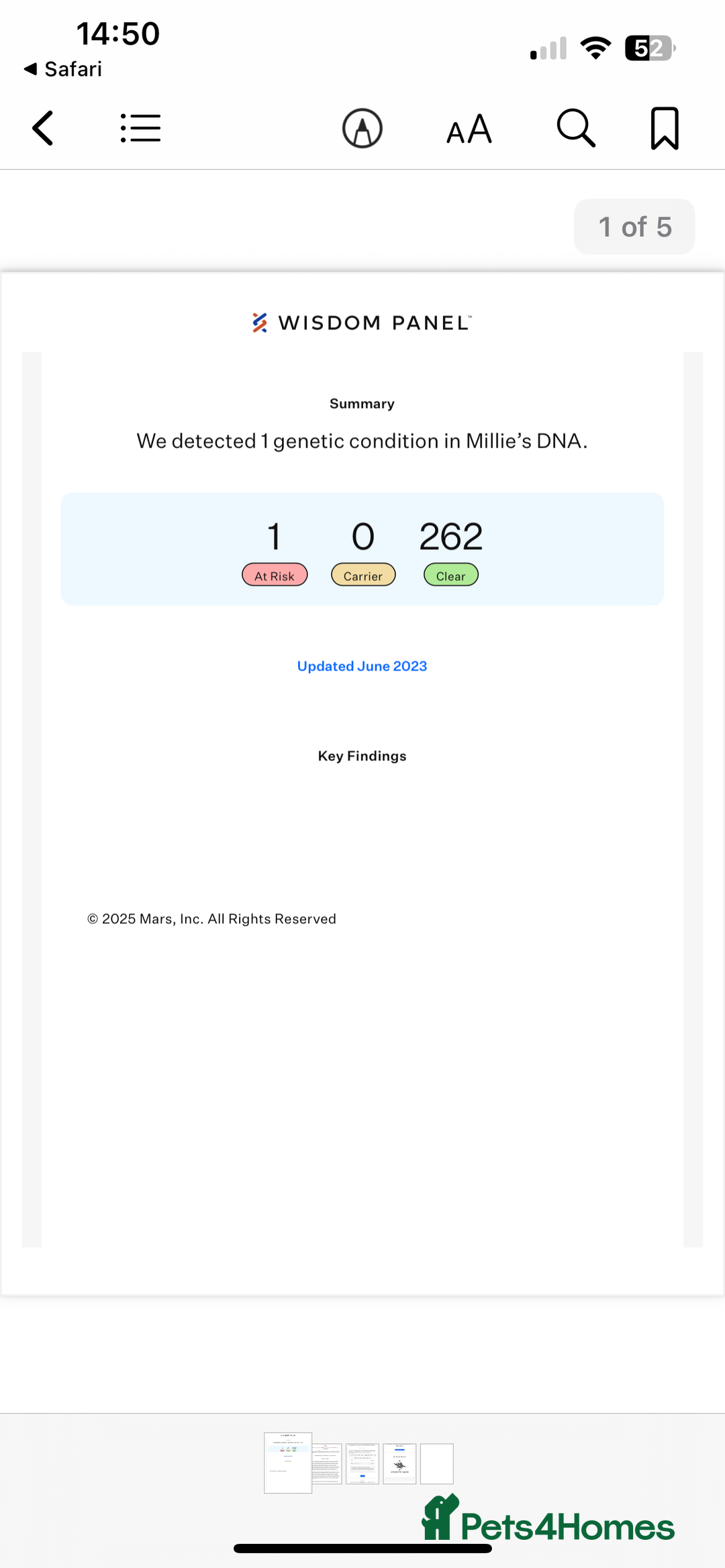
Task: Open the "Updated June 2023" link
Action: [x=362, y=666]
